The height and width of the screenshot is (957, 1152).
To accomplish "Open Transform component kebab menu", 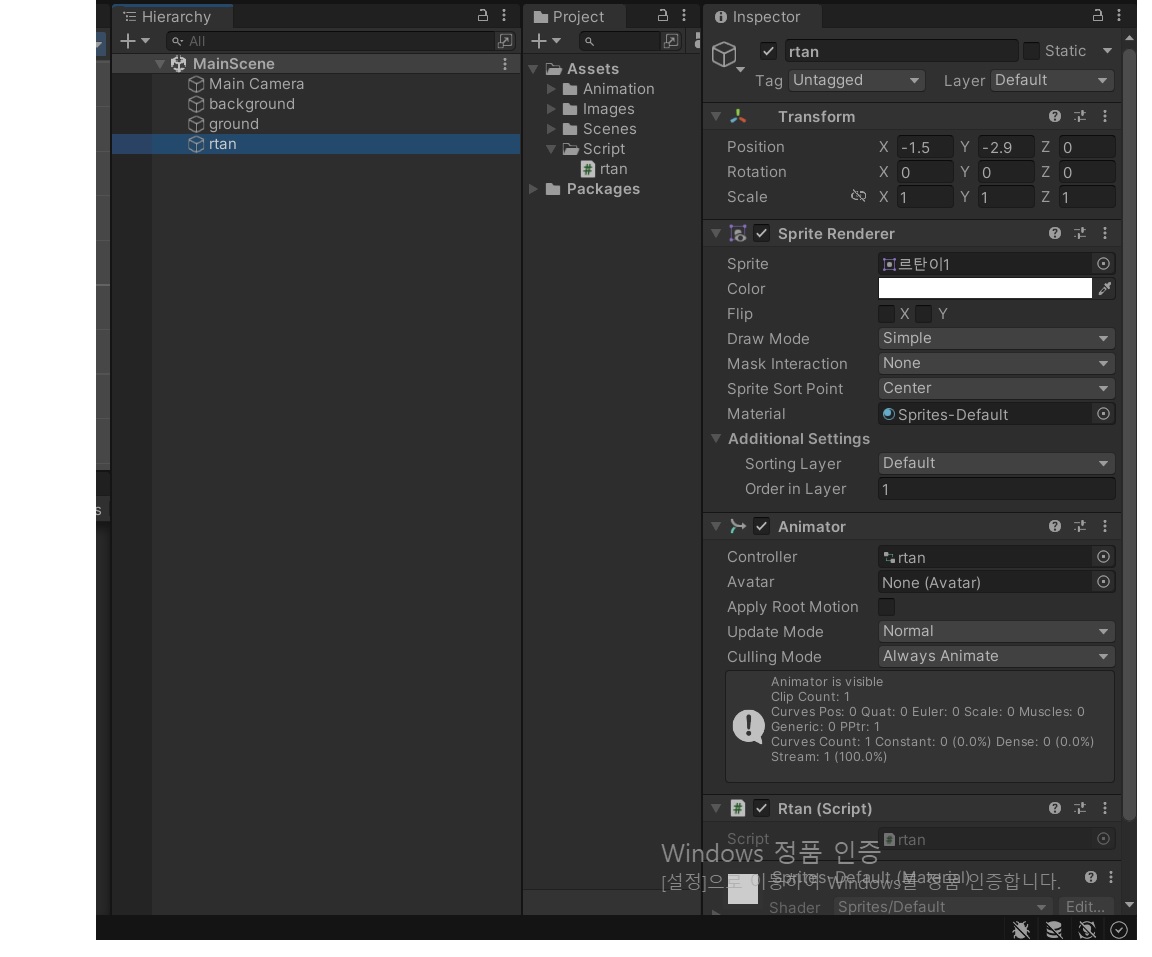I will point(1105,116).
